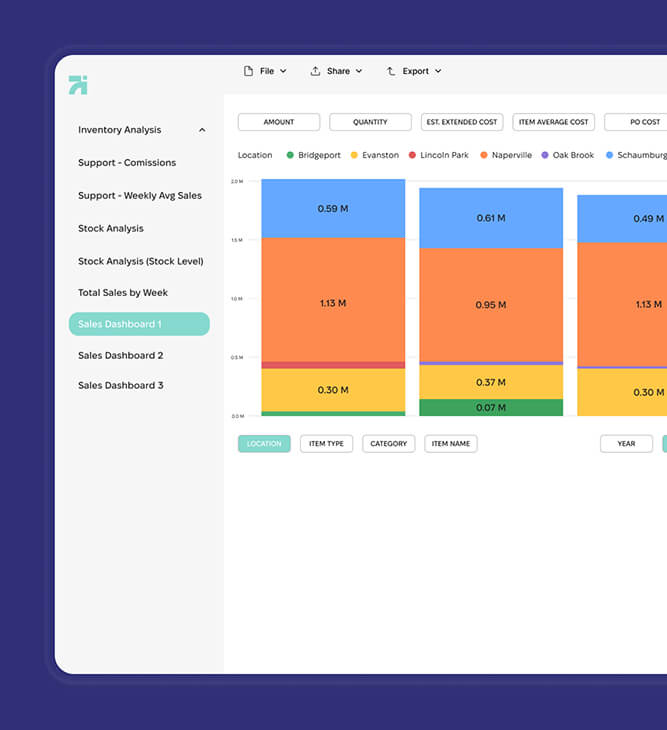The image size is (667, 730).
Task: Toggle the ITEM AVERAGE COST measure
Action: (x=553, y=122)
